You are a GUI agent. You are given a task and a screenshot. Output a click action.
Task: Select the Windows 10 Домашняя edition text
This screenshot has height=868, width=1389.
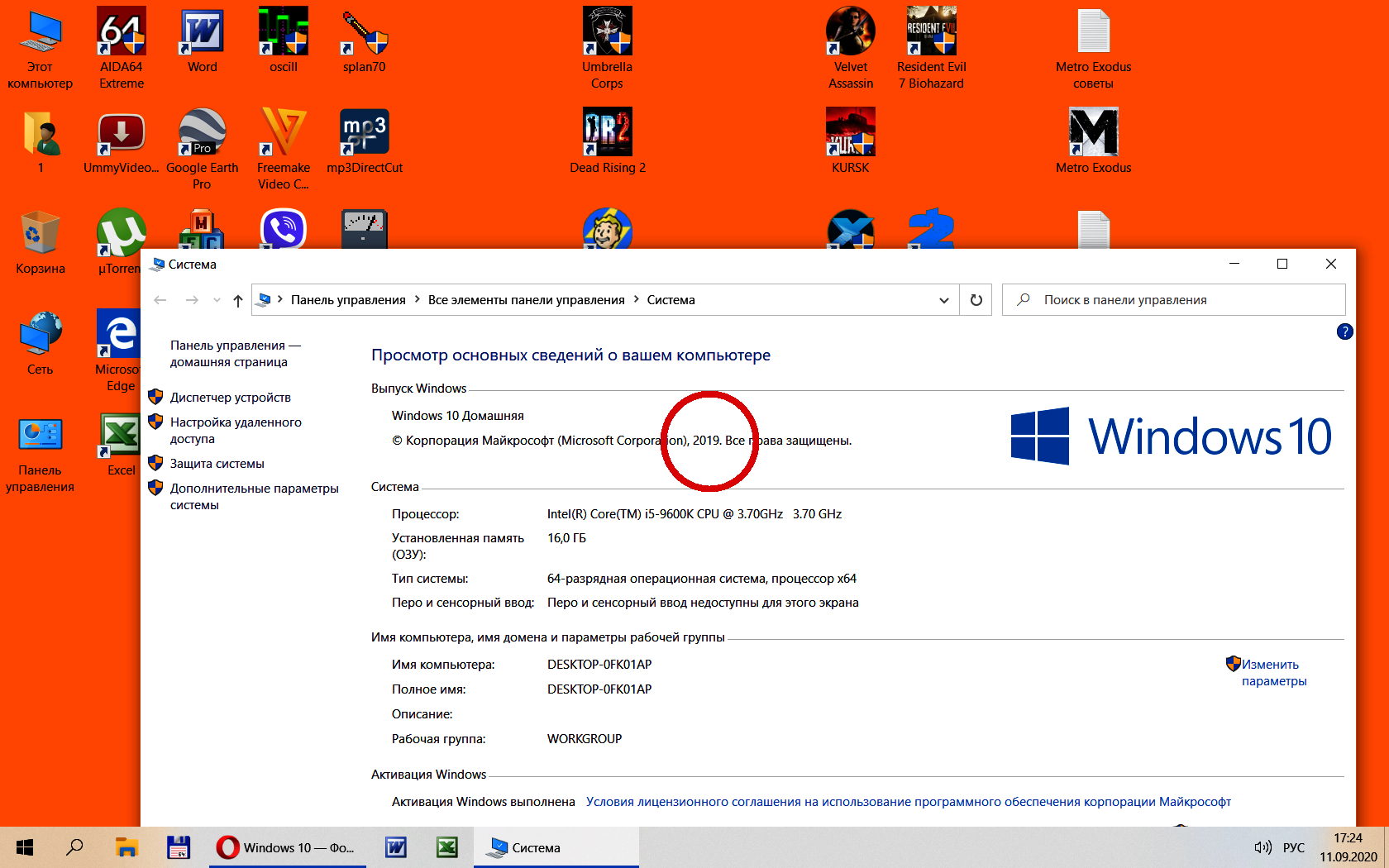point(458,416)
